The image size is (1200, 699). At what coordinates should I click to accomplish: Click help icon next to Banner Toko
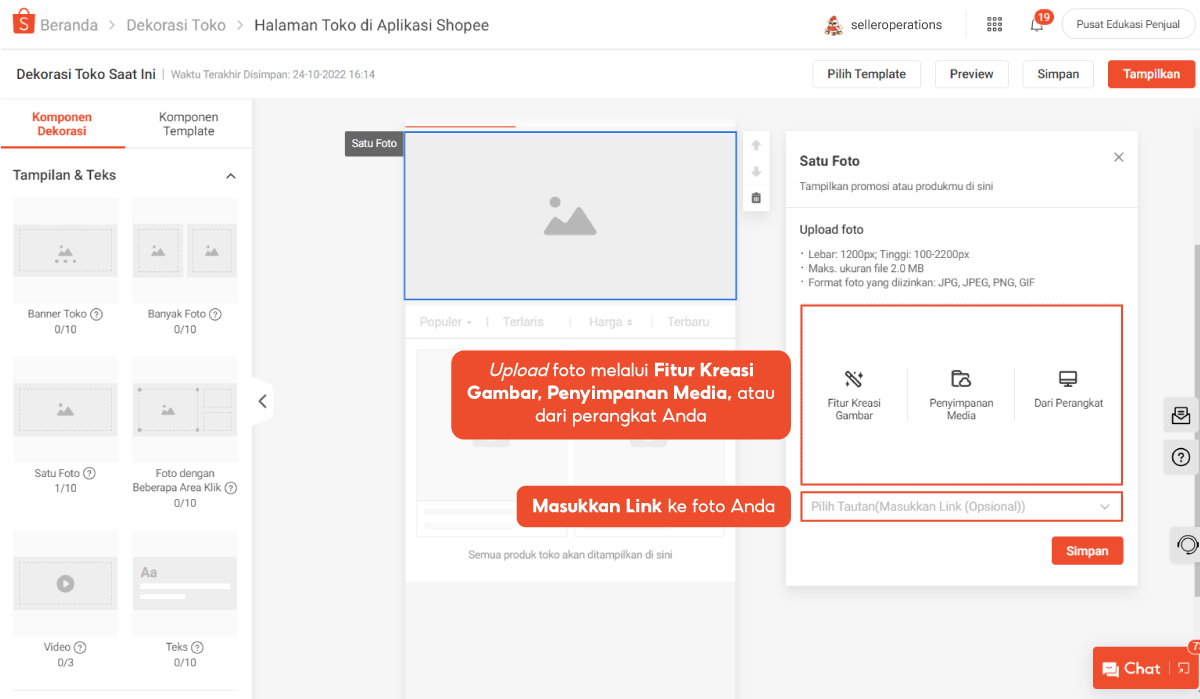pos(97,314)
